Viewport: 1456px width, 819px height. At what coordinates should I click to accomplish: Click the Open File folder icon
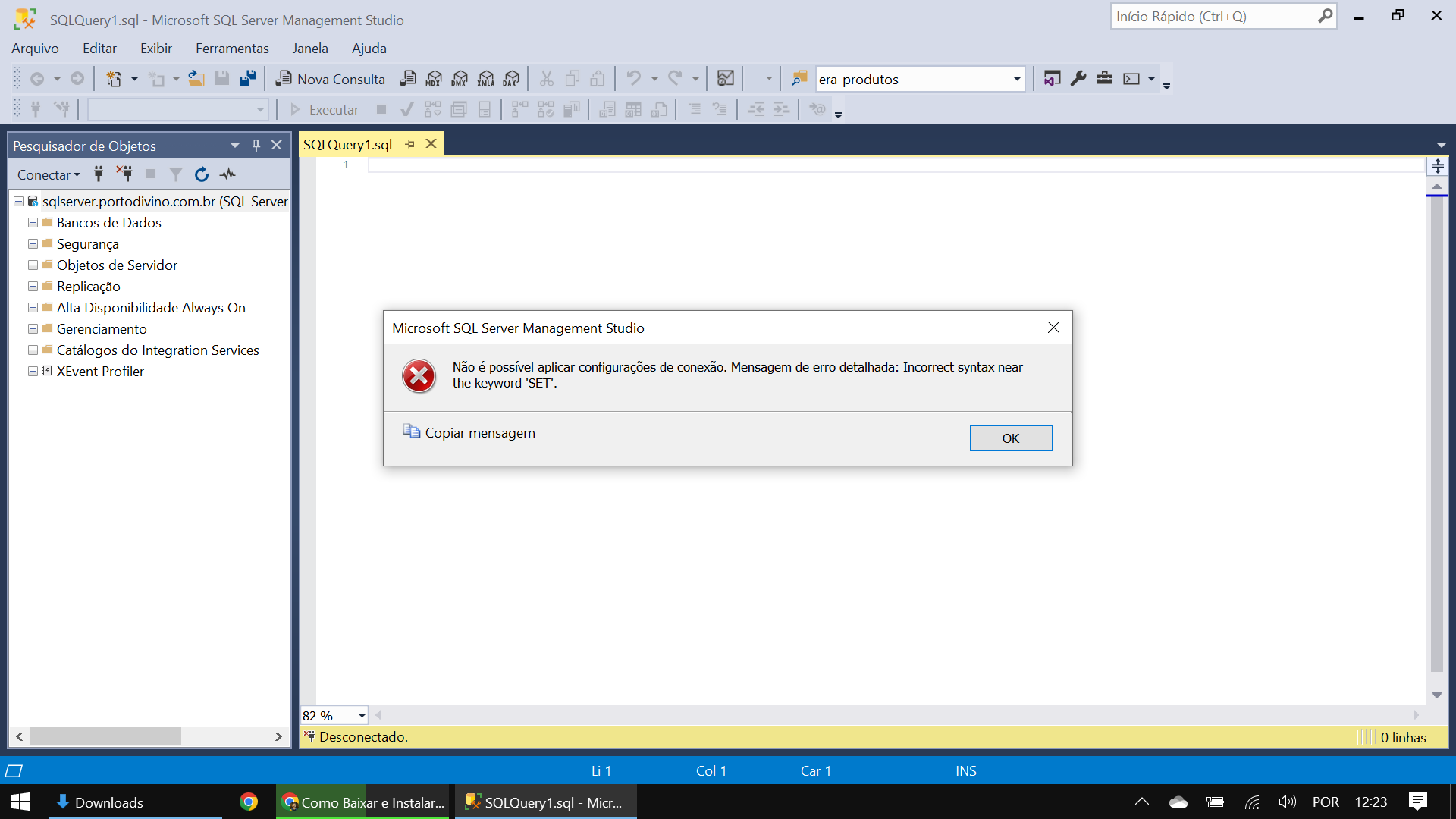pyautogui.click(x=196, y=78)
